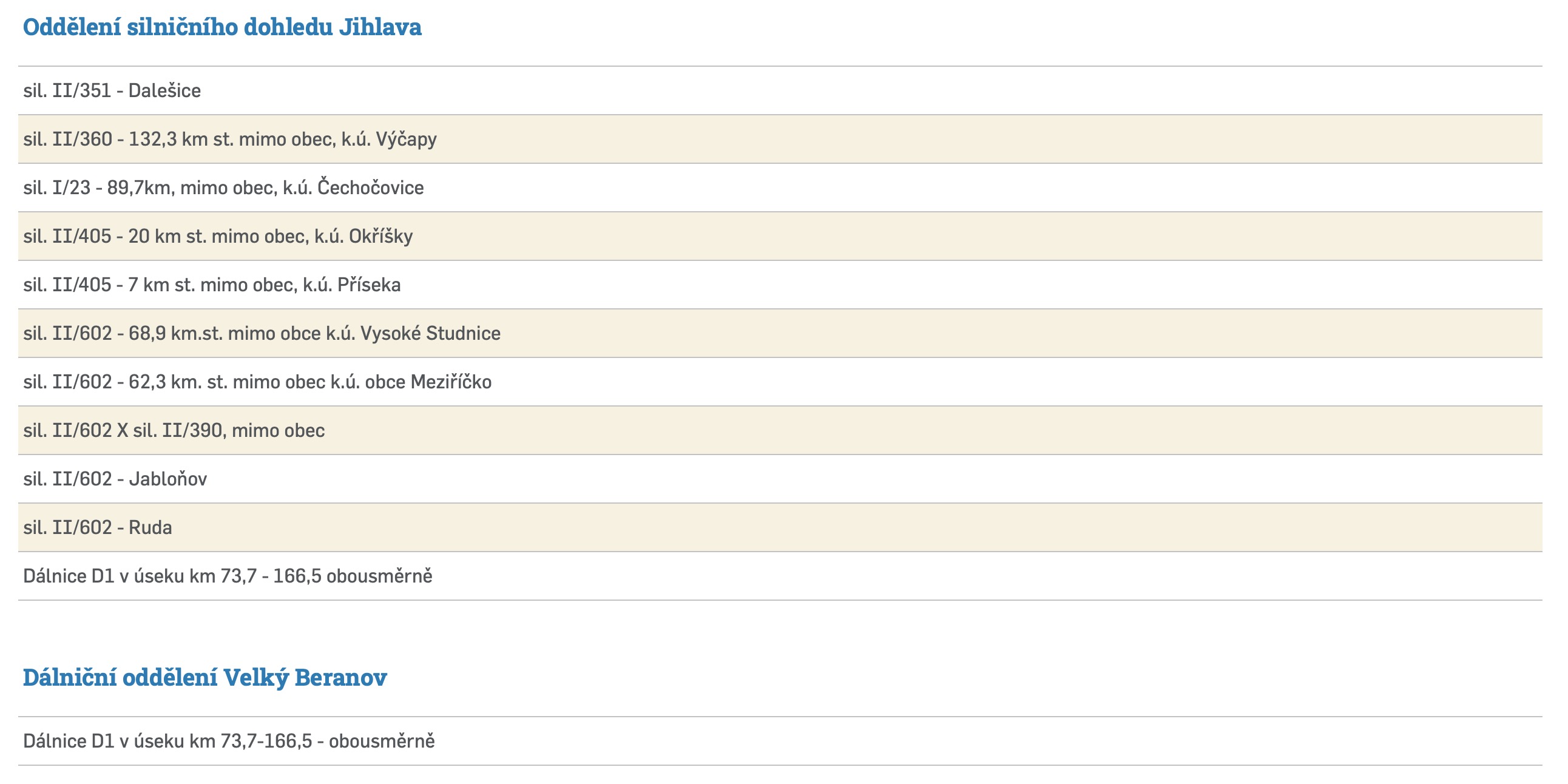The width and height of the screenshot is (1568, 784).
Task: Click the place name Výčapy
Action: [x=406, y=140]
